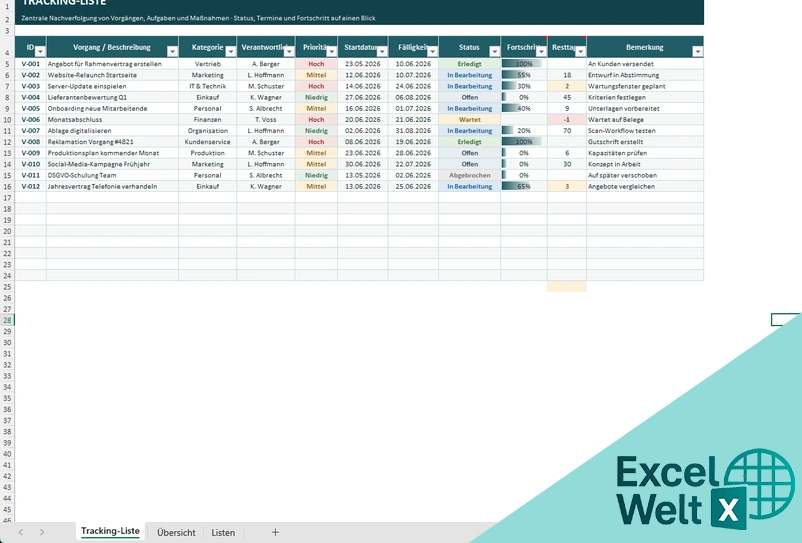
Task: Switch to the Übersicht sheet tab
Action: click(x=176, y=532)
